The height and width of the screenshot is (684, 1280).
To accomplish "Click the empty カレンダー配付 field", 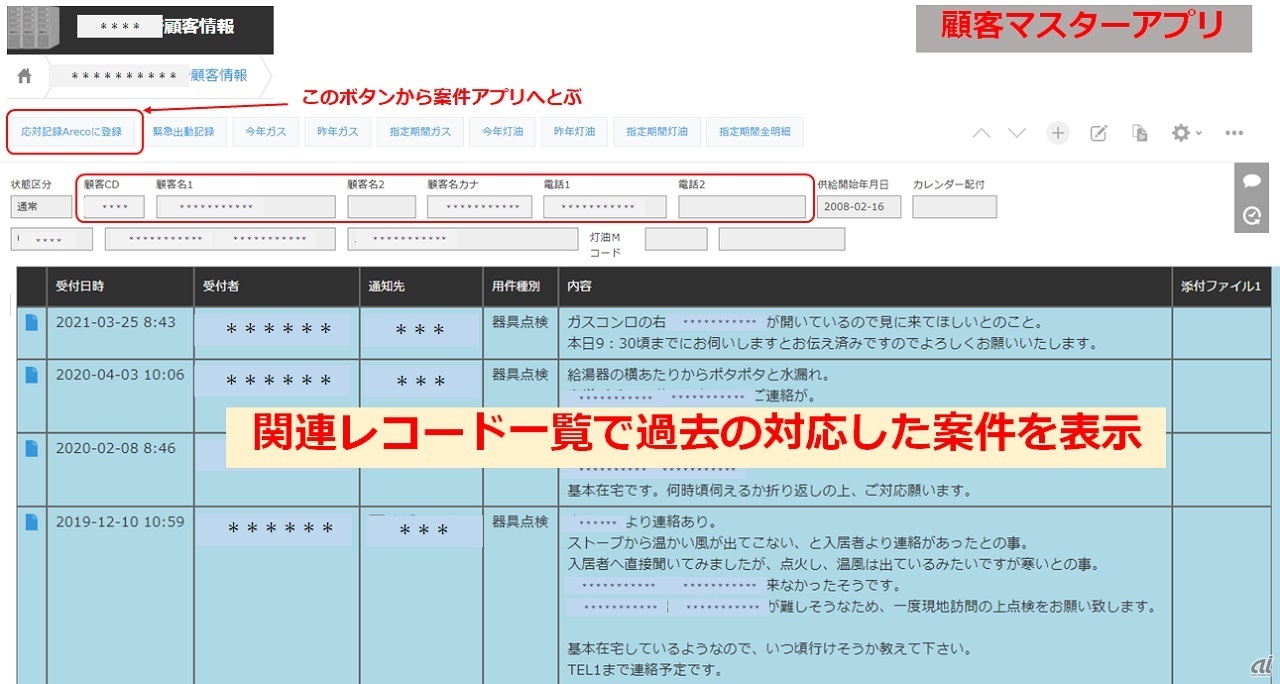I will (x=954, y=207).
